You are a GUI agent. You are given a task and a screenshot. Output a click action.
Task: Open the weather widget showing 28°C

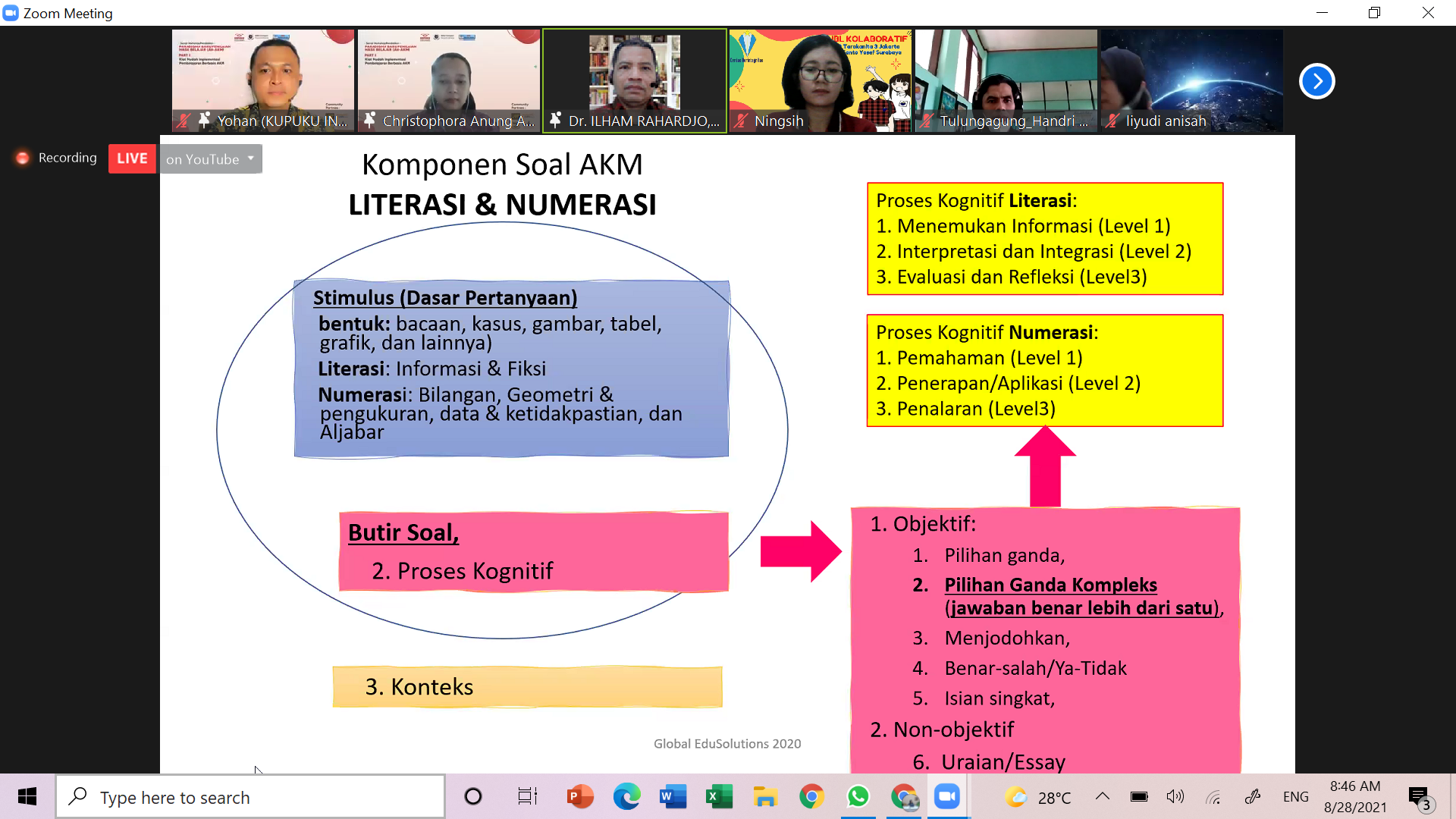[1037, 797]
